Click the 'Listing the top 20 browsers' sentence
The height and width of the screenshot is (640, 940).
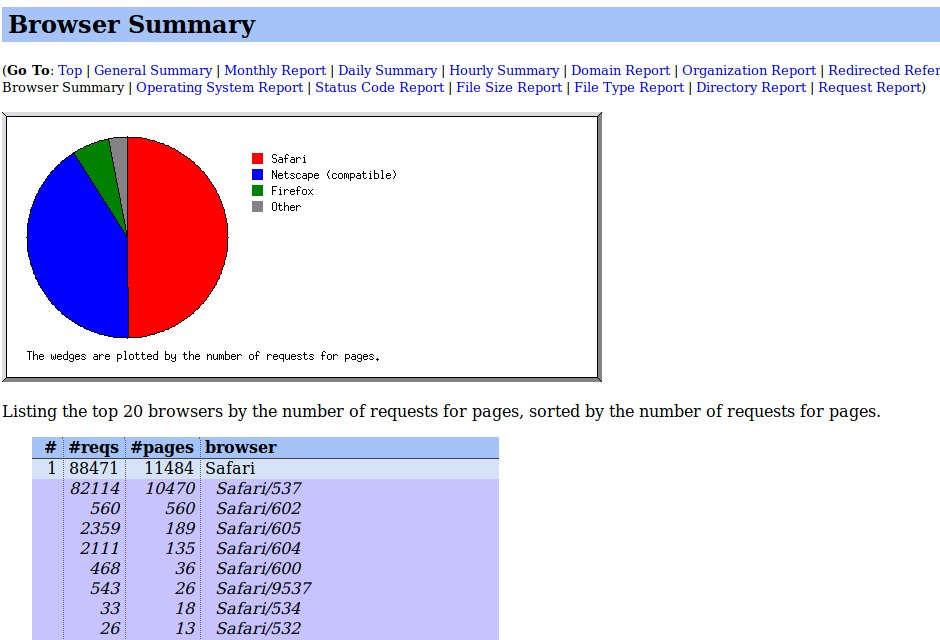click(441, 412)
